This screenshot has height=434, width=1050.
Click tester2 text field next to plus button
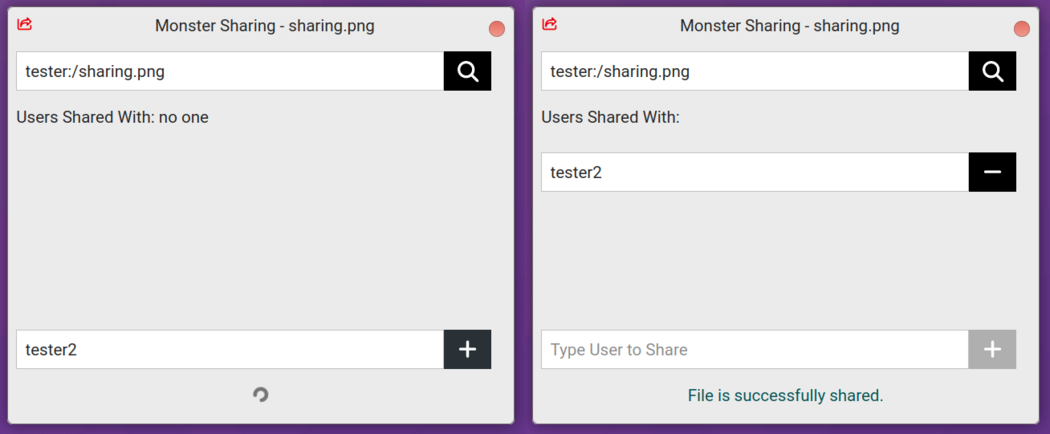(x=230, y=349)
